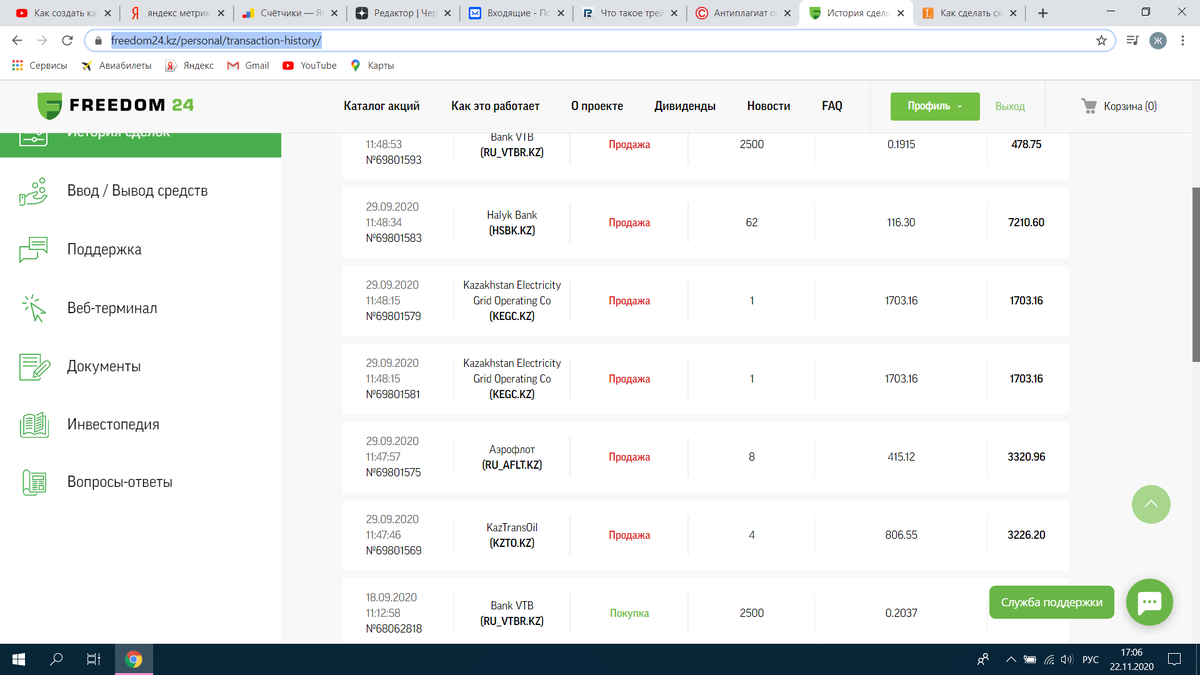
Task: Open a new browser tab
Action: pos(1043,13)
